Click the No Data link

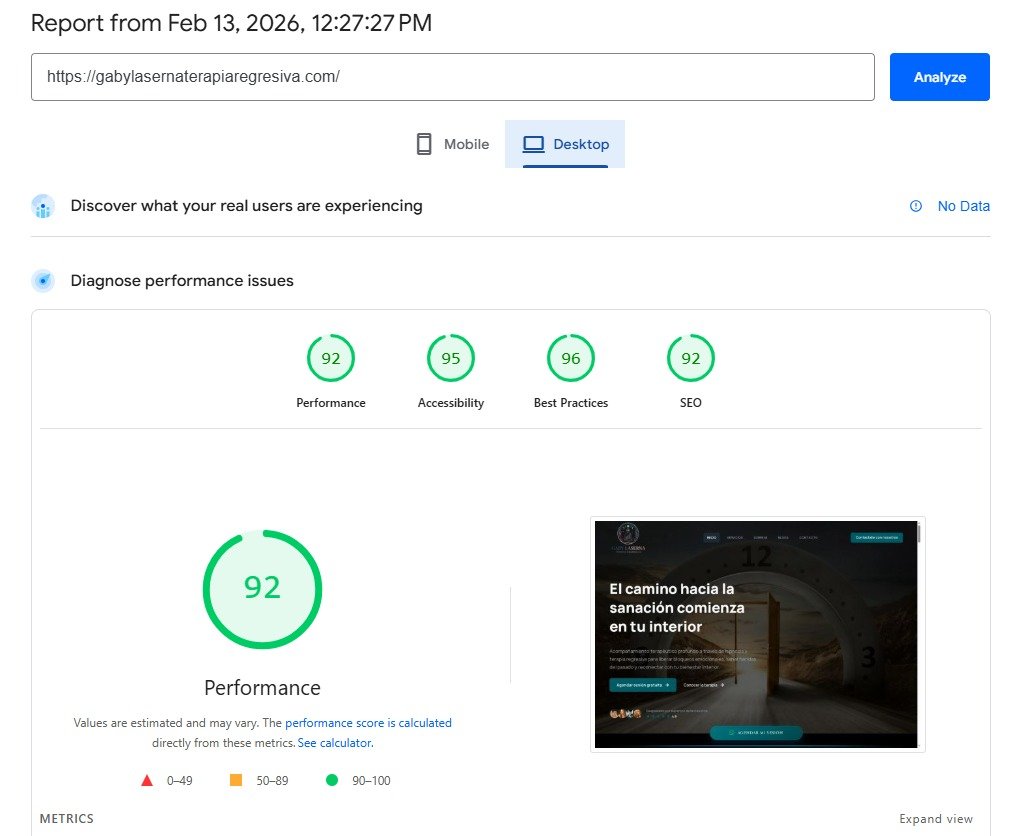click(963, 206)
